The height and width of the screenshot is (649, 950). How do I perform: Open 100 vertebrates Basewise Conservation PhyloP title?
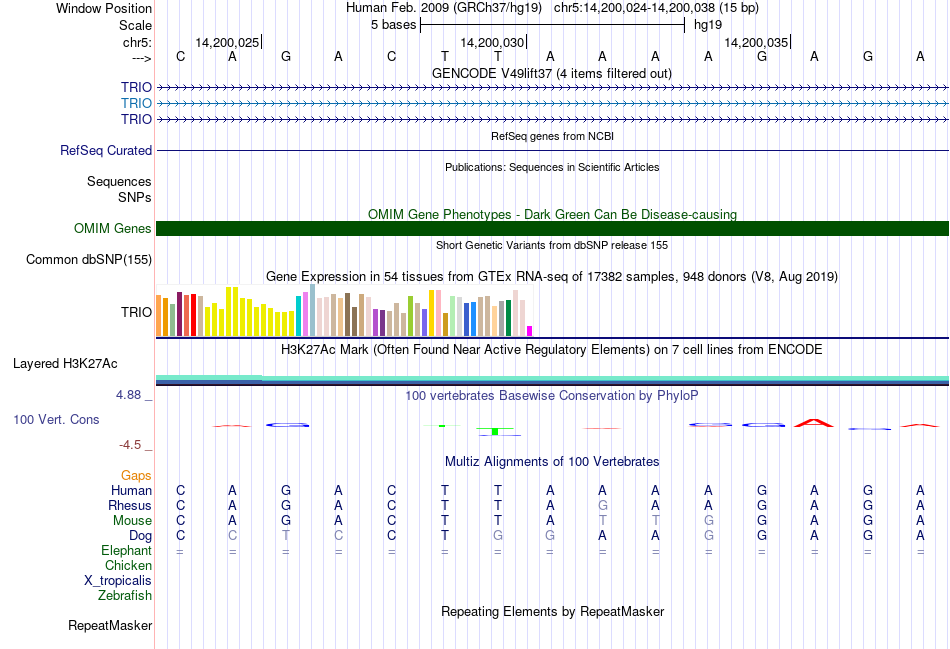pyautogui.click(x=552, y=396)
